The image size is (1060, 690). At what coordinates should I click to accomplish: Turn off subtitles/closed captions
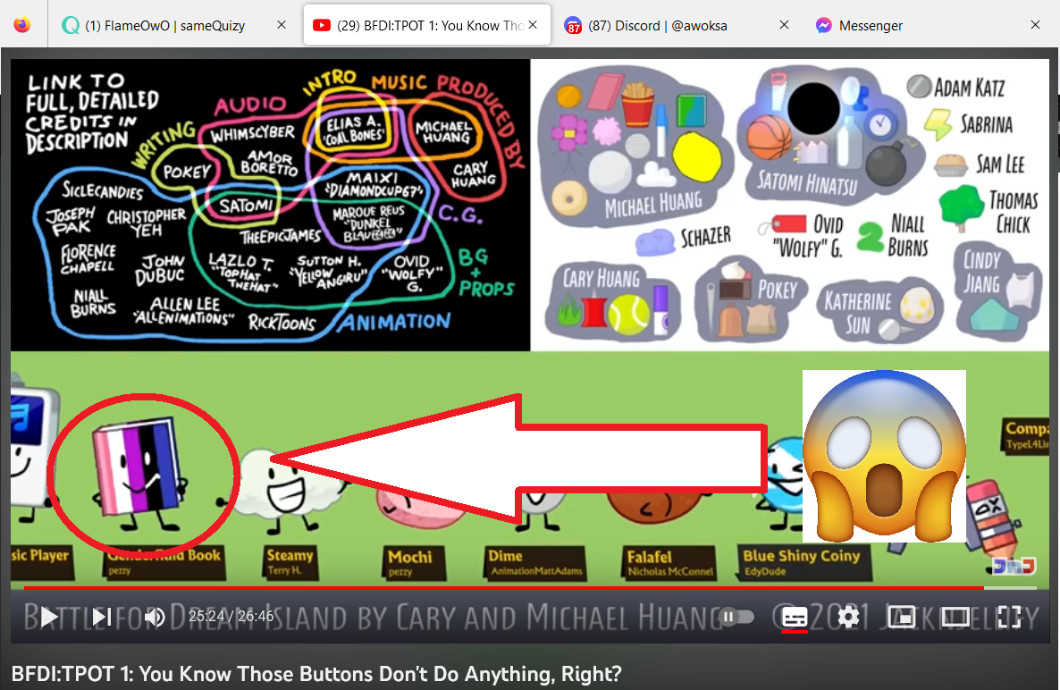tap(794, 617)
